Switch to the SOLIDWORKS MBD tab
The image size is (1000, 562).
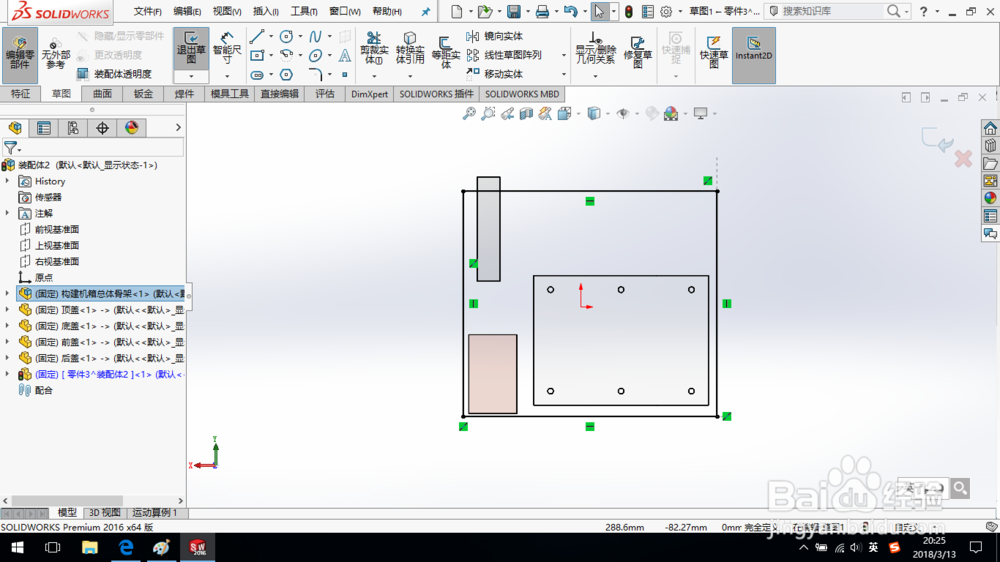522,94
